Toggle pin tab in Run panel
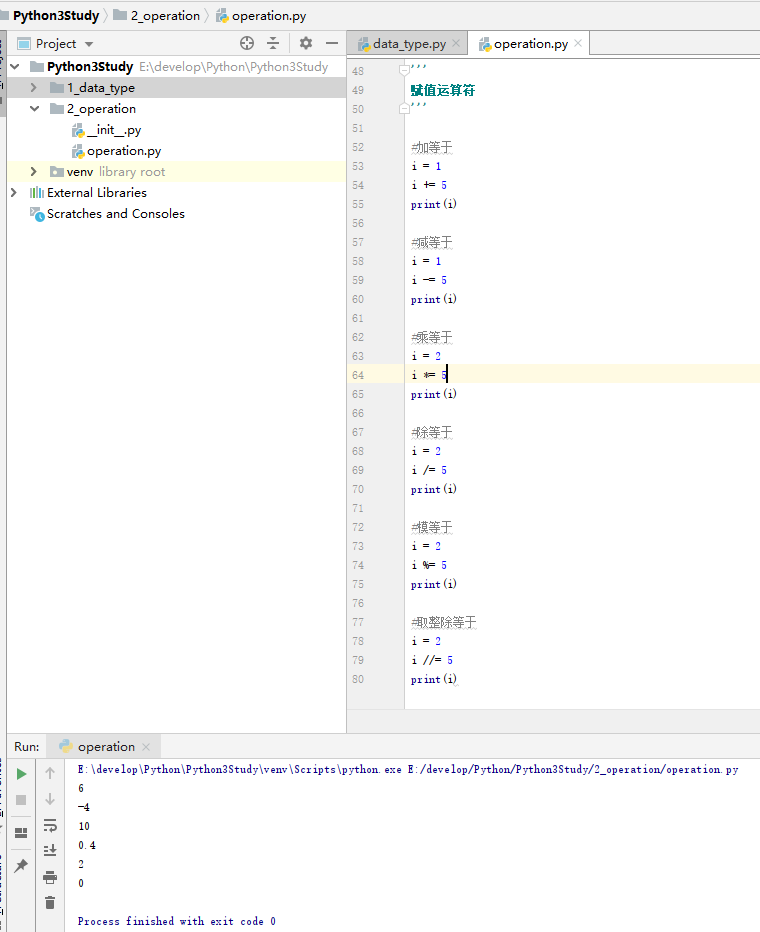The height and width of the screenshot is (932, 760). pos(21,866)
